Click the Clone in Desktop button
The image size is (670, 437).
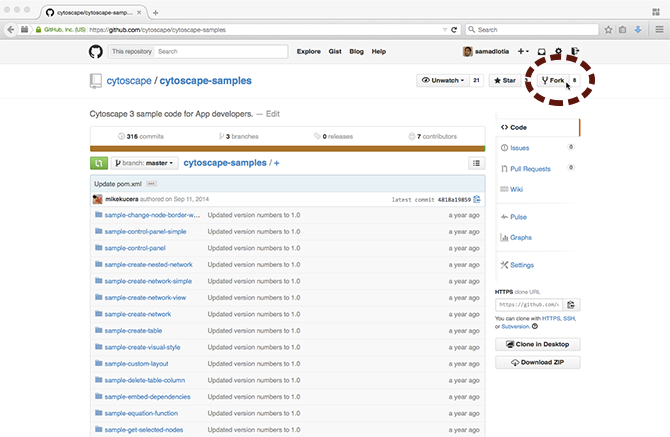[x=538, y=344]
